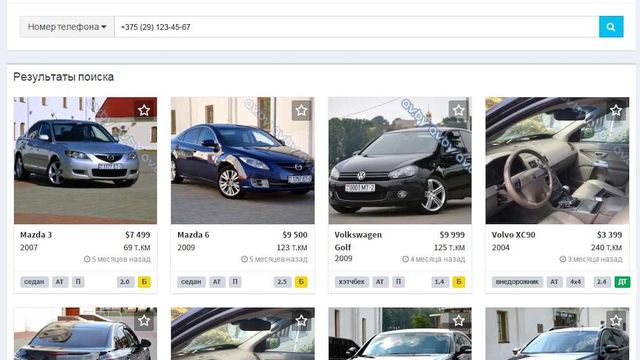
Task: Favorite the Mazda 3 listing star
Action: pyautogui.click(x=144, y=110)
